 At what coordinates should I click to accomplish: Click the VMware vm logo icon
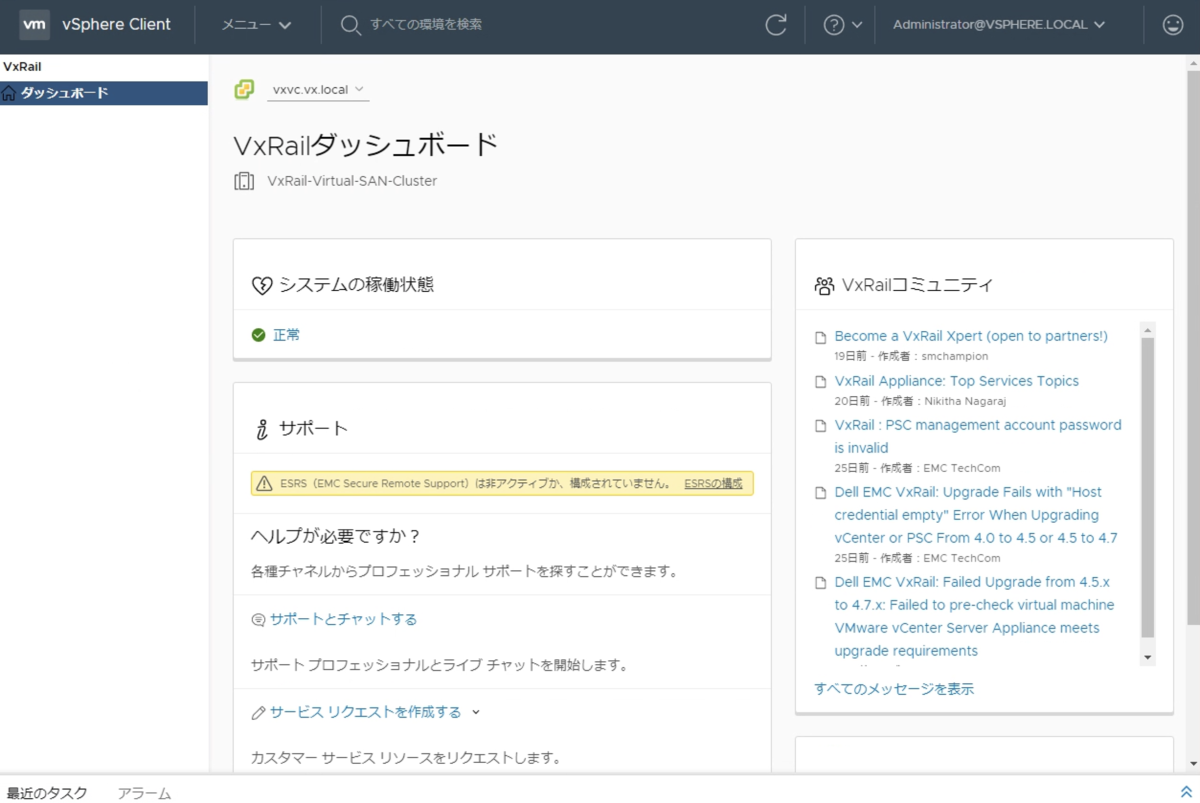point(35,25)
